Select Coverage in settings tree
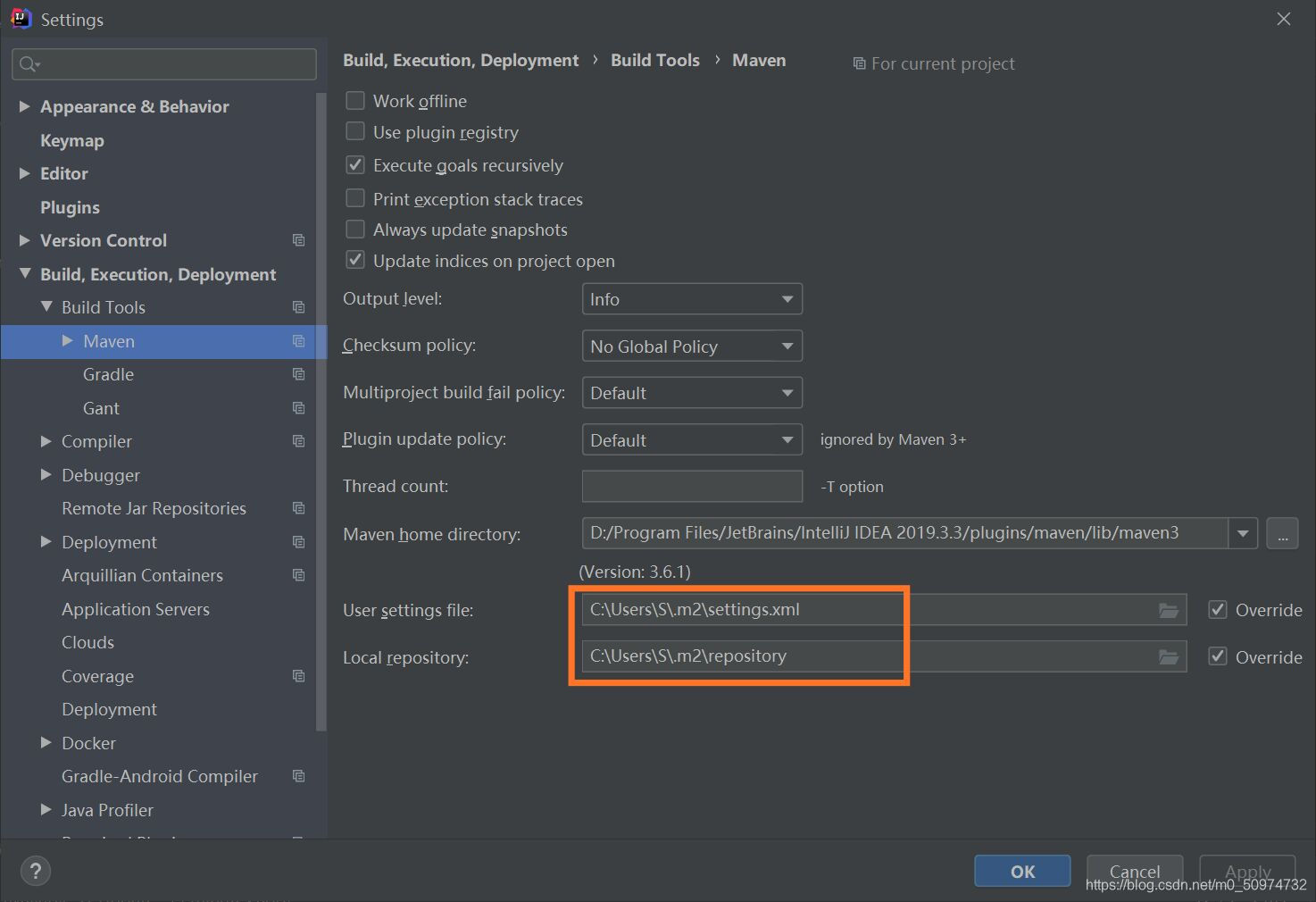 click(x=97, y=676)
